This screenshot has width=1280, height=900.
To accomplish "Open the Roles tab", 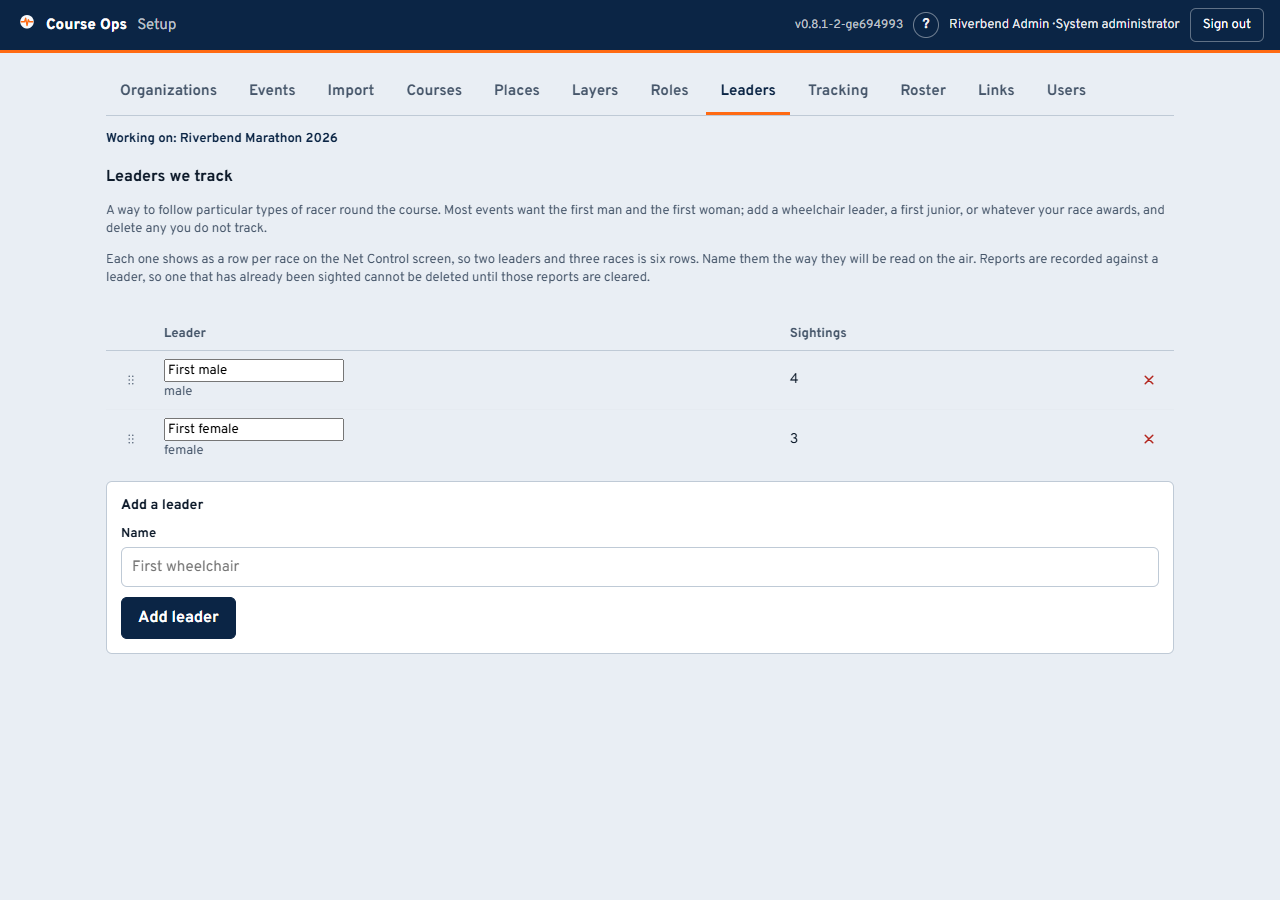I will click(669, 90).
